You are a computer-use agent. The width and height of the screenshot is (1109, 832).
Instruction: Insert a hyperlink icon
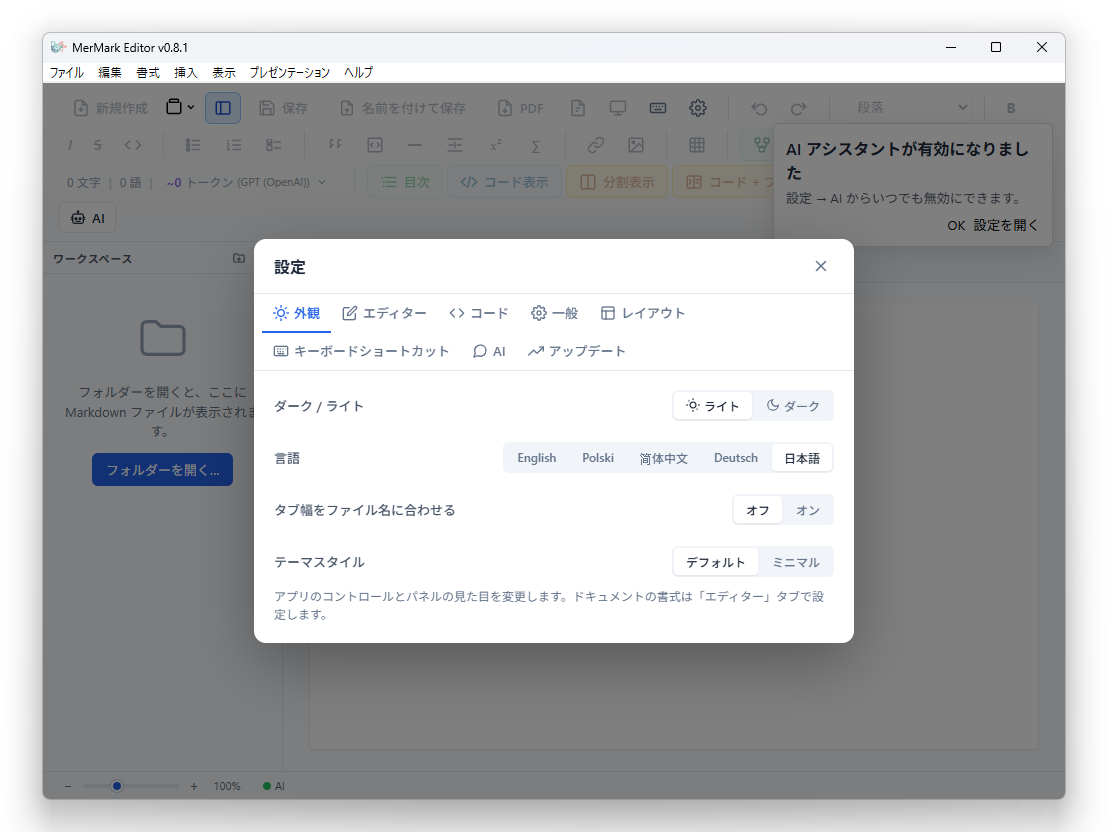click(596, 145)
